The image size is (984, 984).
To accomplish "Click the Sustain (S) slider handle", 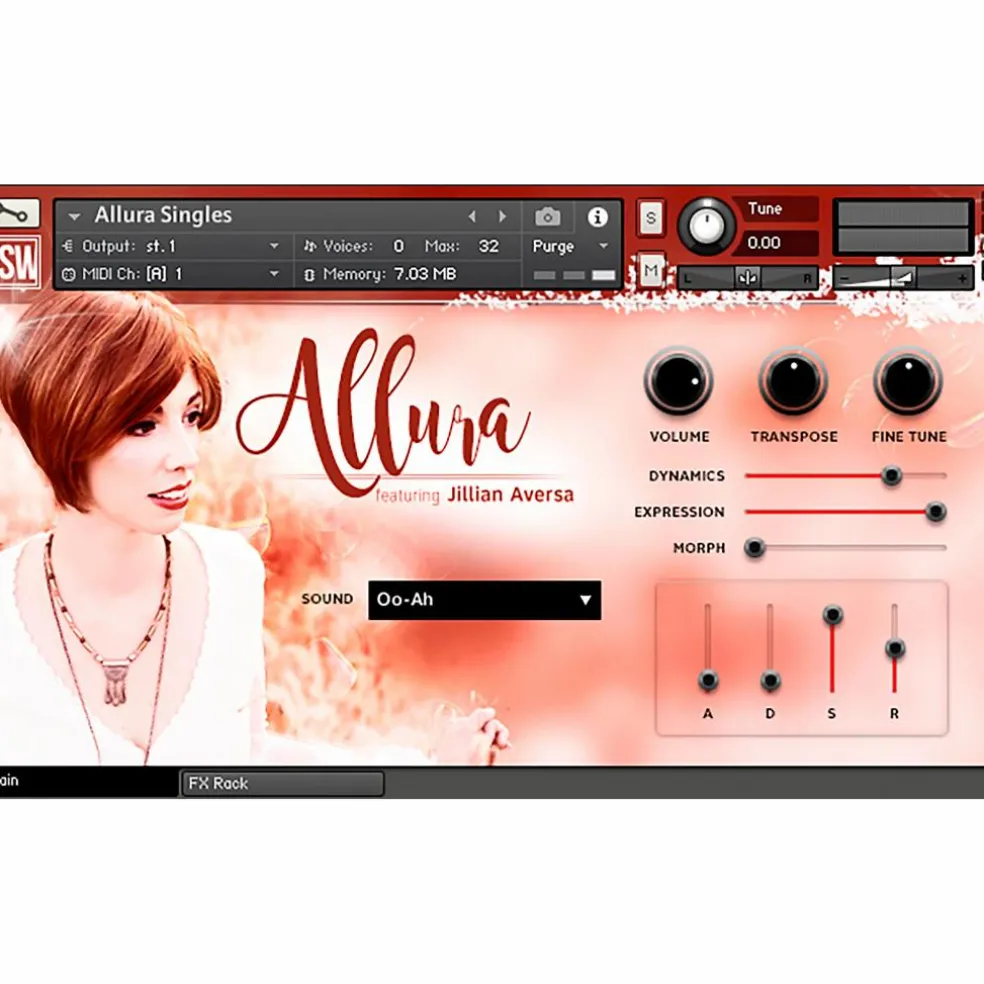I will (832, 614).
